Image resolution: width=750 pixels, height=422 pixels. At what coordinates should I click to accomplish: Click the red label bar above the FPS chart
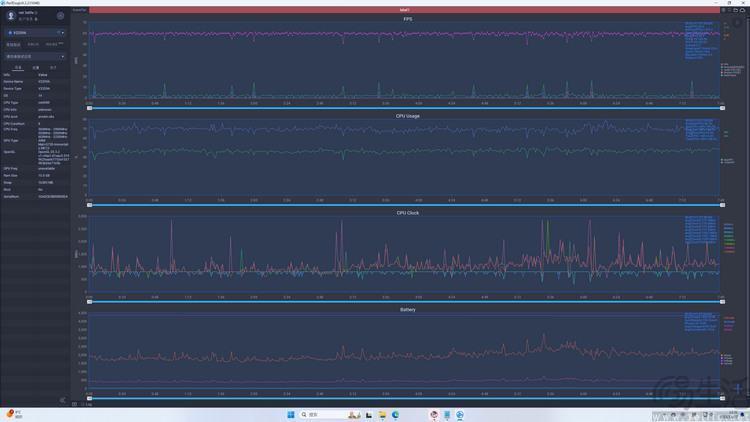[x=405, y=10]
